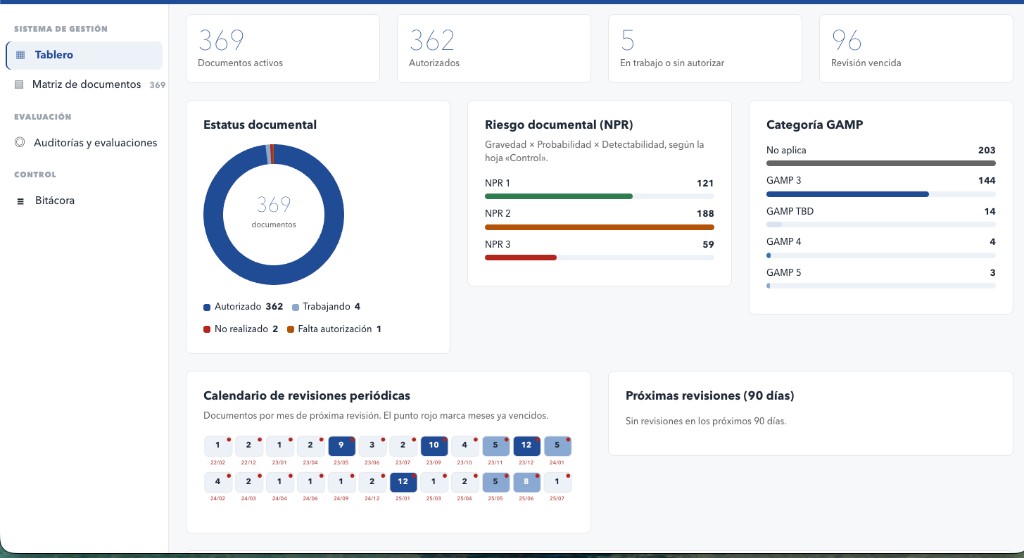The image size is (1024, 558).
Task: Click the Próximas revisiones (90 días) heading
Action: [x=710, y=396]
